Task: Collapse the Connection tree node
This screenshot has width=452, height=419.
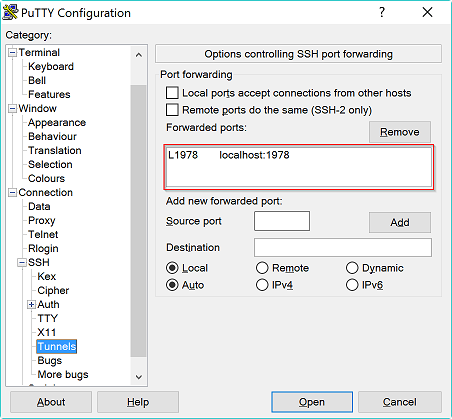Action: [x=12, y=192]
